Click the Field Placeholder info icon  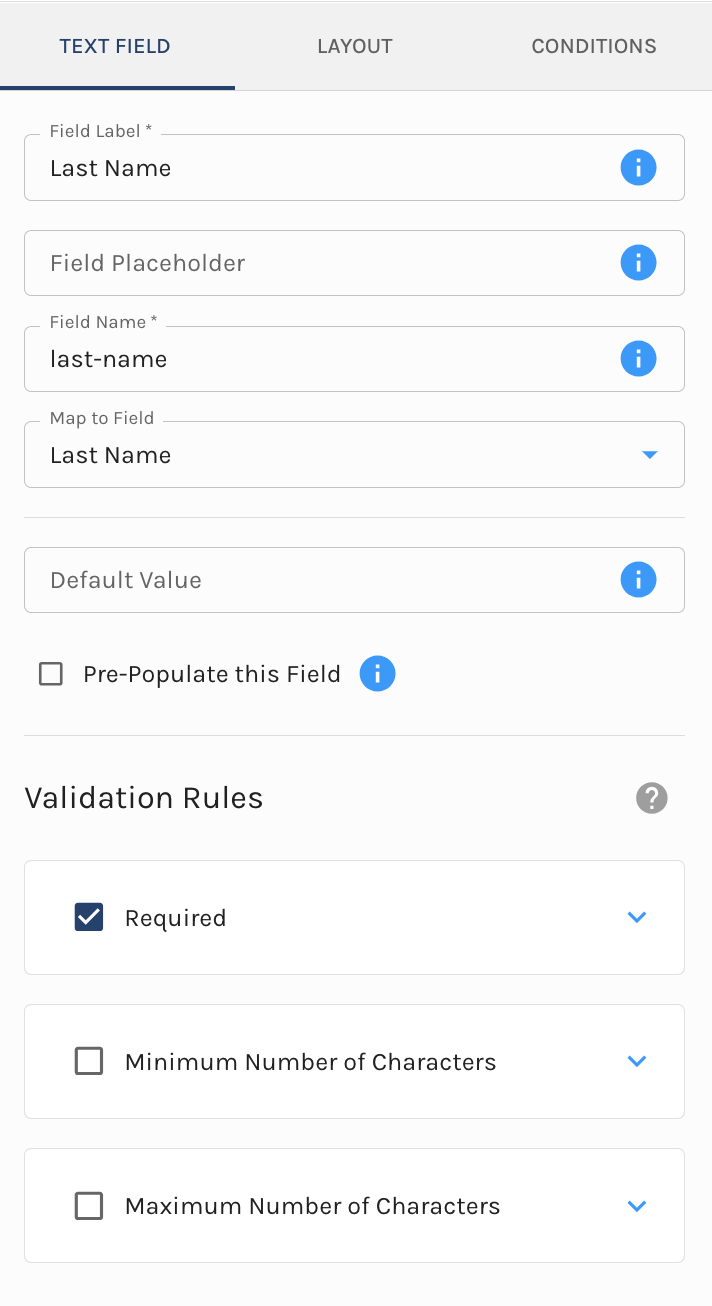coord(638,263)
